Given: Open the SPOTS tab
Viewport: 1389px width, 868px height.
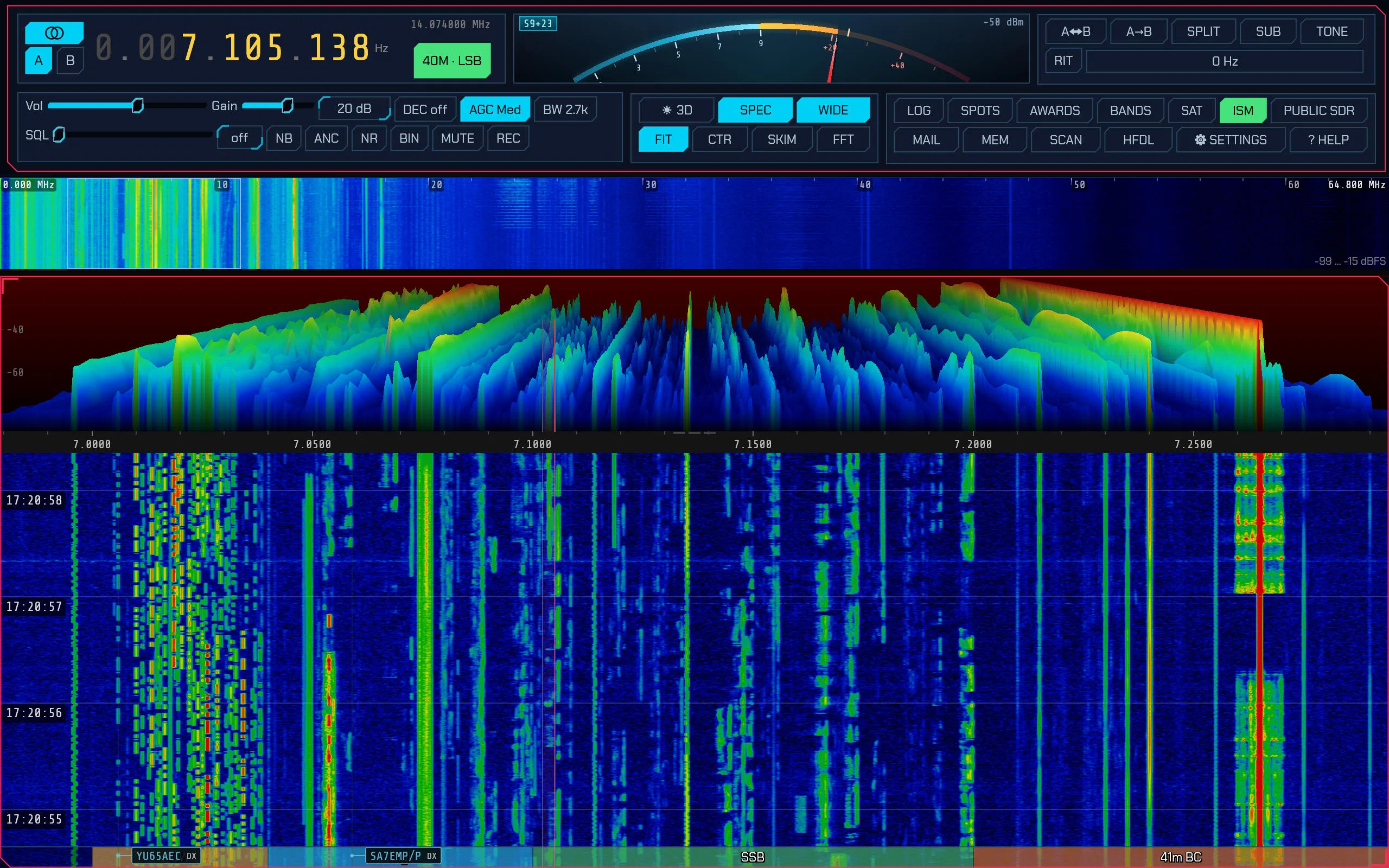Looking at the screenshot, I should click(980, 110).
